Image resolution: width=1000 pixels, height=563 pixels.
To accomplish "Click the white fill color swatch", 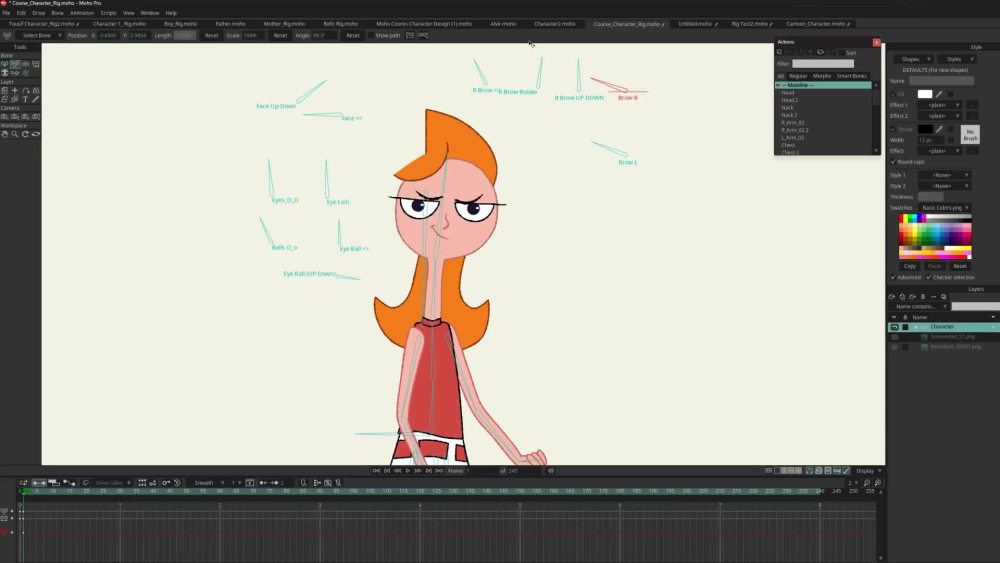I will (925, 94).
